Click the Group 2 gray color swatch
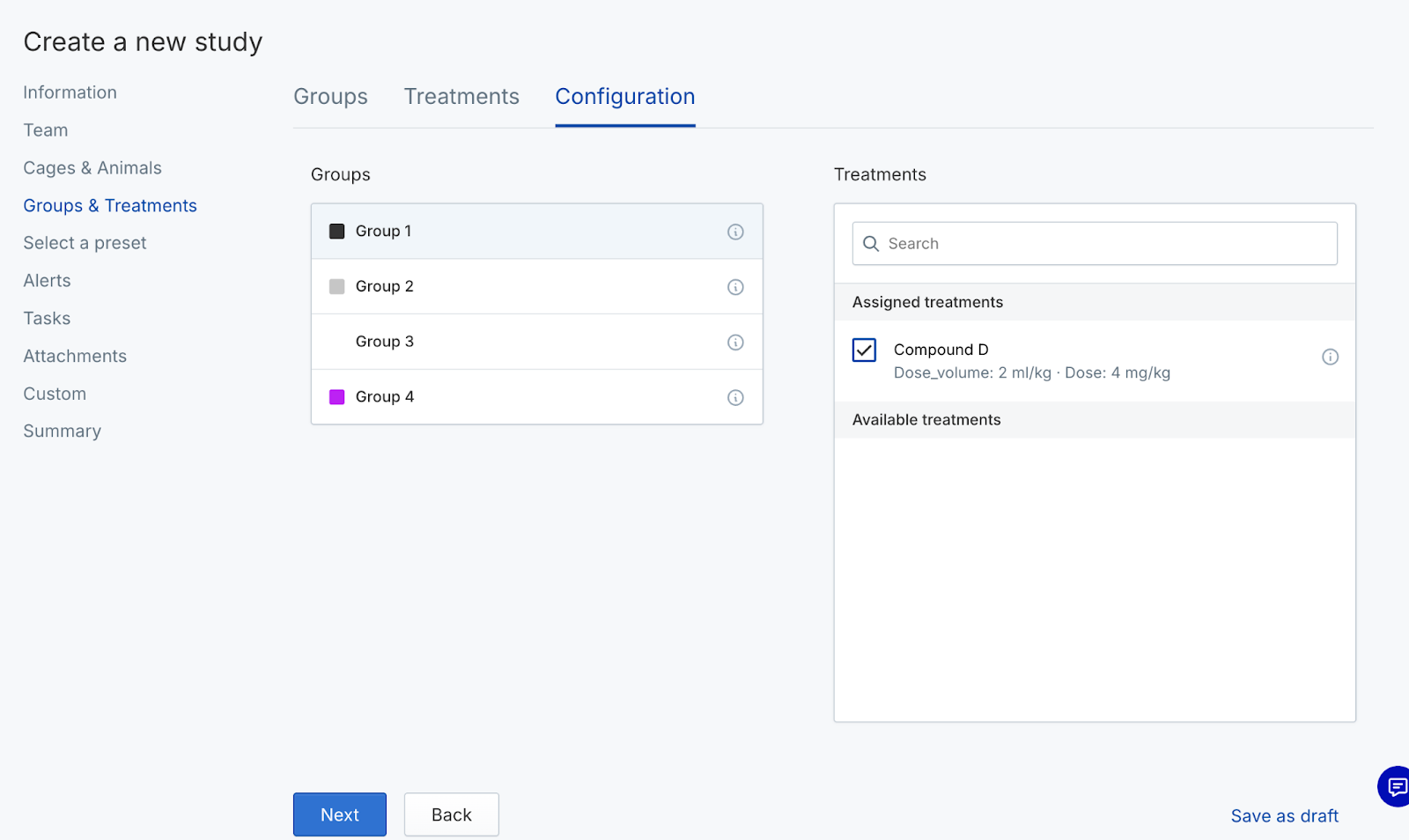Viewport: 1409px width, 840px height. pos(336,287)
